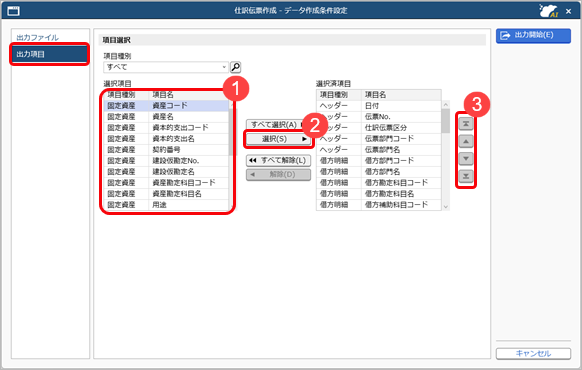Click the window icon in the title bar
Viewport: 582px width, 370px height.
[x=14, y=11]
